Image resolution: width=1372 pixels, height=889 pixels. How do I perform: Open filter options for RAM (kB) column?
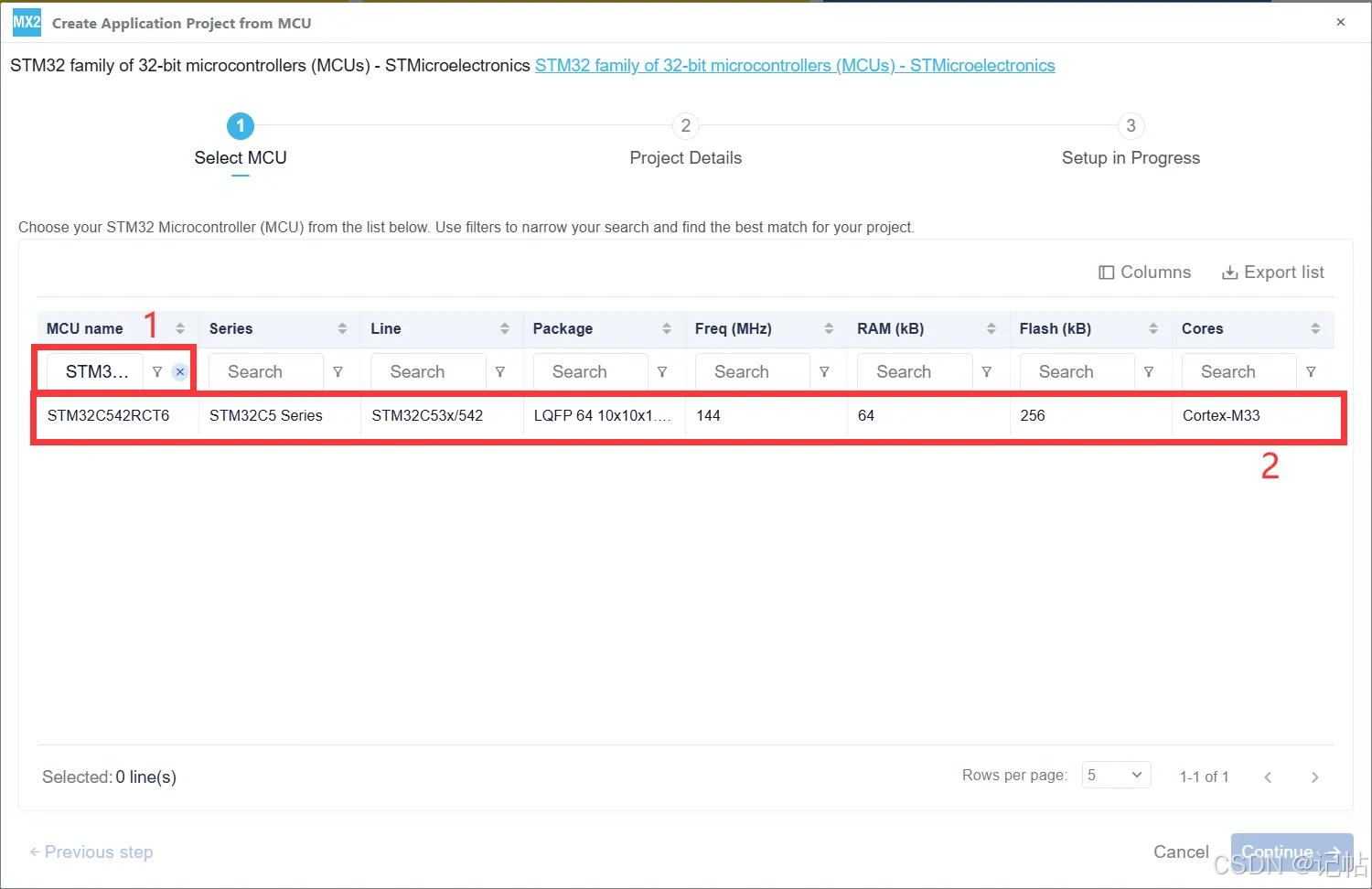(987, 372)
